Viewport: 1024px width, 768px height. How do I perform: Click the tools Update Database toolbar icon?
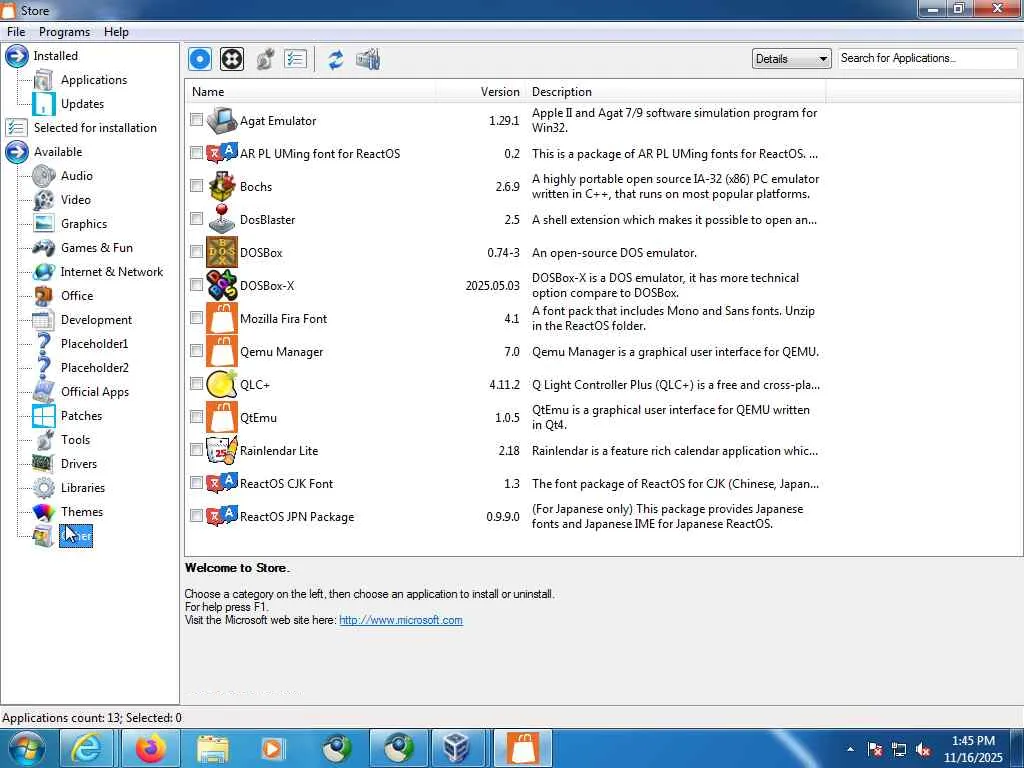tap(368, 59)
